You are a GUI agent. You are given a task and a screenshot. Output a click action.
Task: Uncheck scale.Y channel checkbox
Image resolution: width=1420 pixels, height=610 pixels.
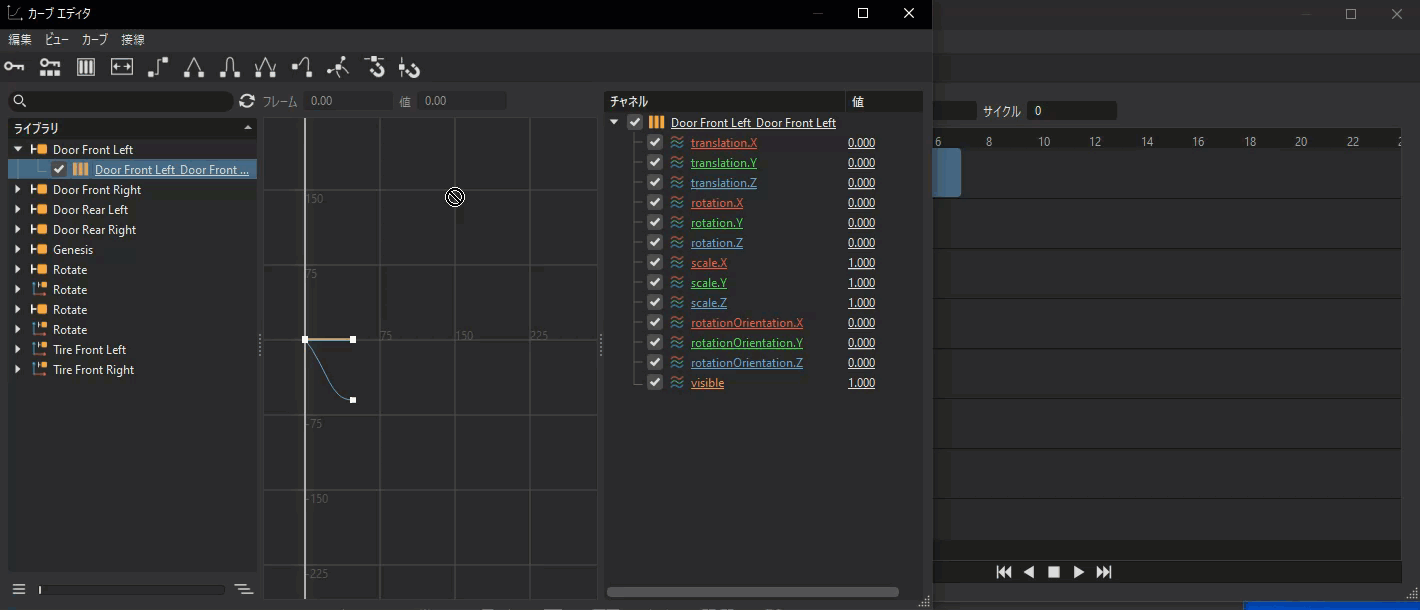(655, 283)
